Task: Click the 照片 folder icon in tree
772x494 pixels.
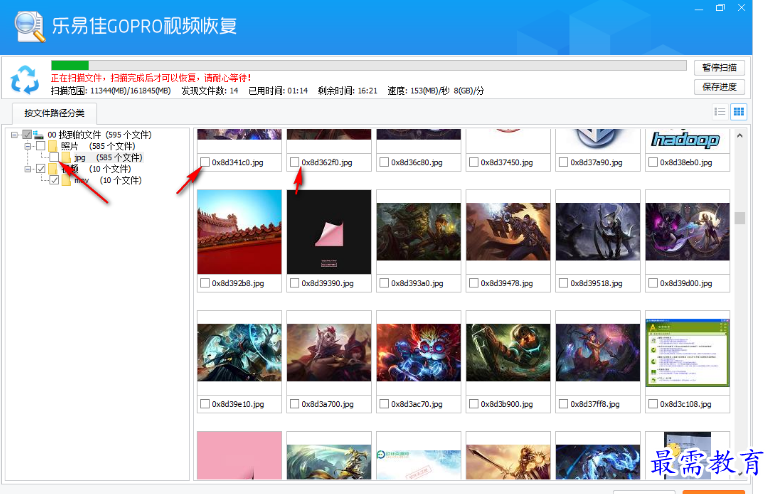Action: 53,146
